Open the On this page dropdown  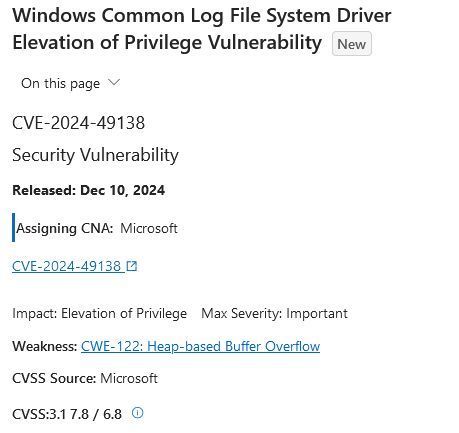click(x=70, y=83)
